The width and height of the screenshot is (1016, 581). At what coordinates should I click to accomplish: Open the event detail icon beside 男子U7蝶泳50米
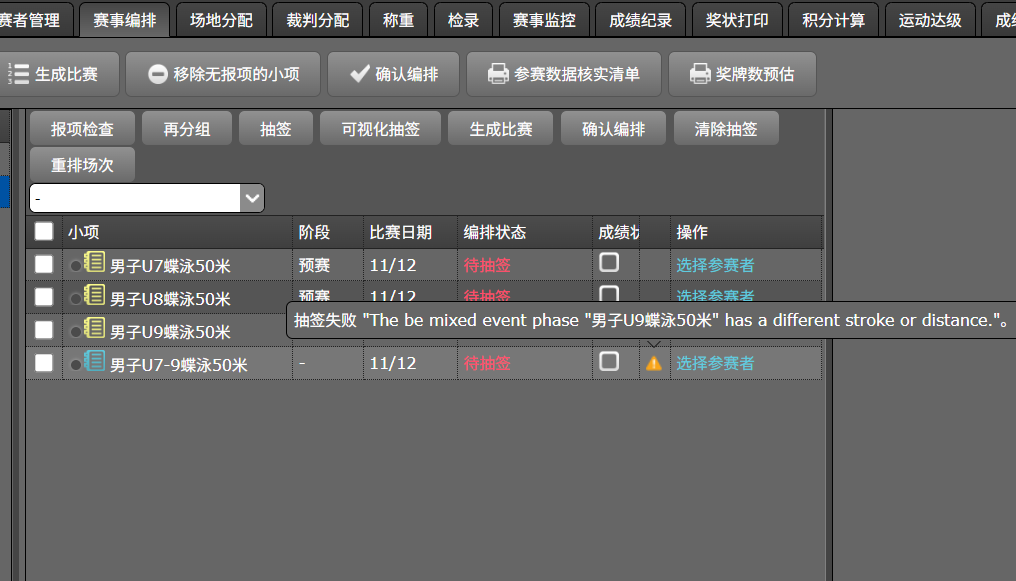[x=93, y=264]
